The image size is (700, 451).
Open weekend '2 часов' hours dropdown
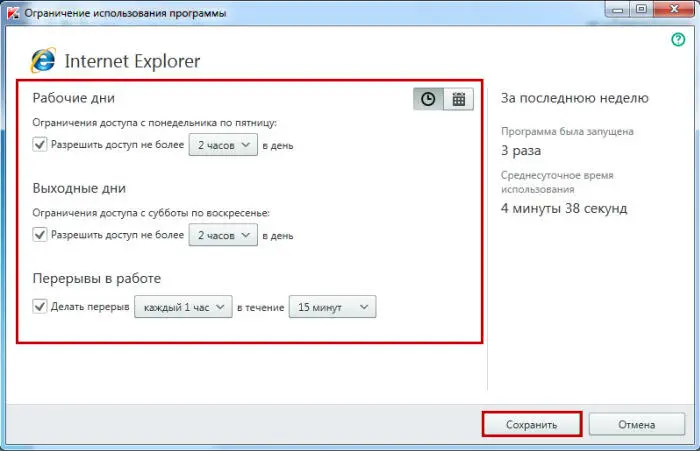coord(223,235)
